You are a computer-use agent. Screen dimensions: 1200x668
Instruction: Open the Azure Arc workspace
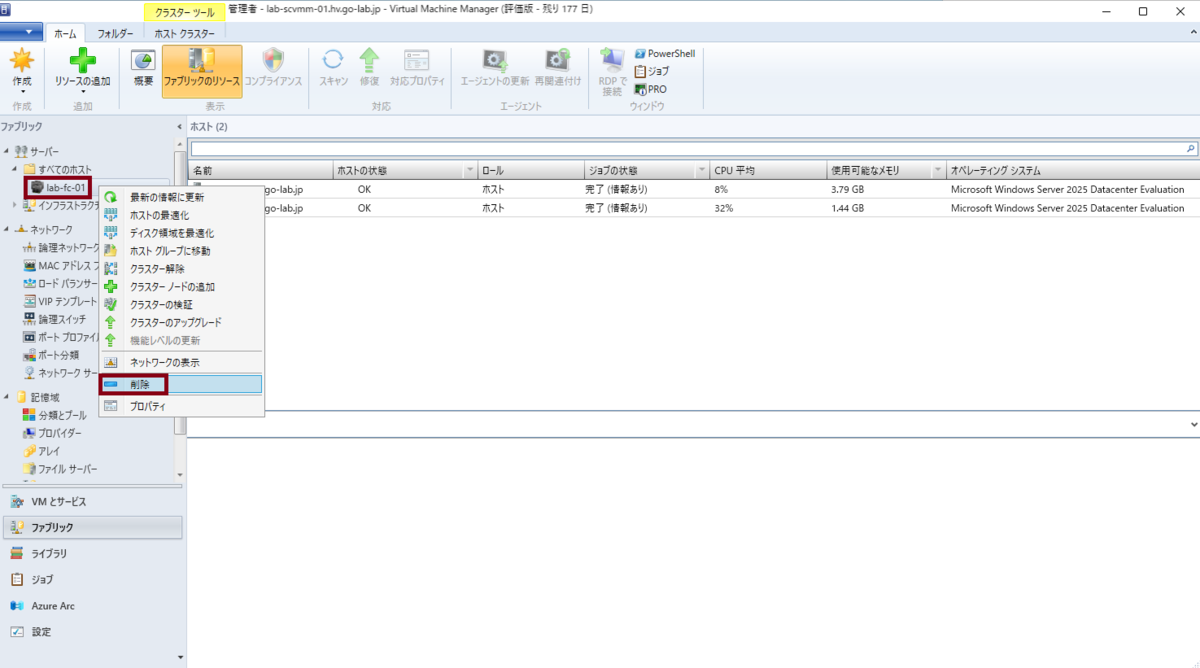point(92,605)
